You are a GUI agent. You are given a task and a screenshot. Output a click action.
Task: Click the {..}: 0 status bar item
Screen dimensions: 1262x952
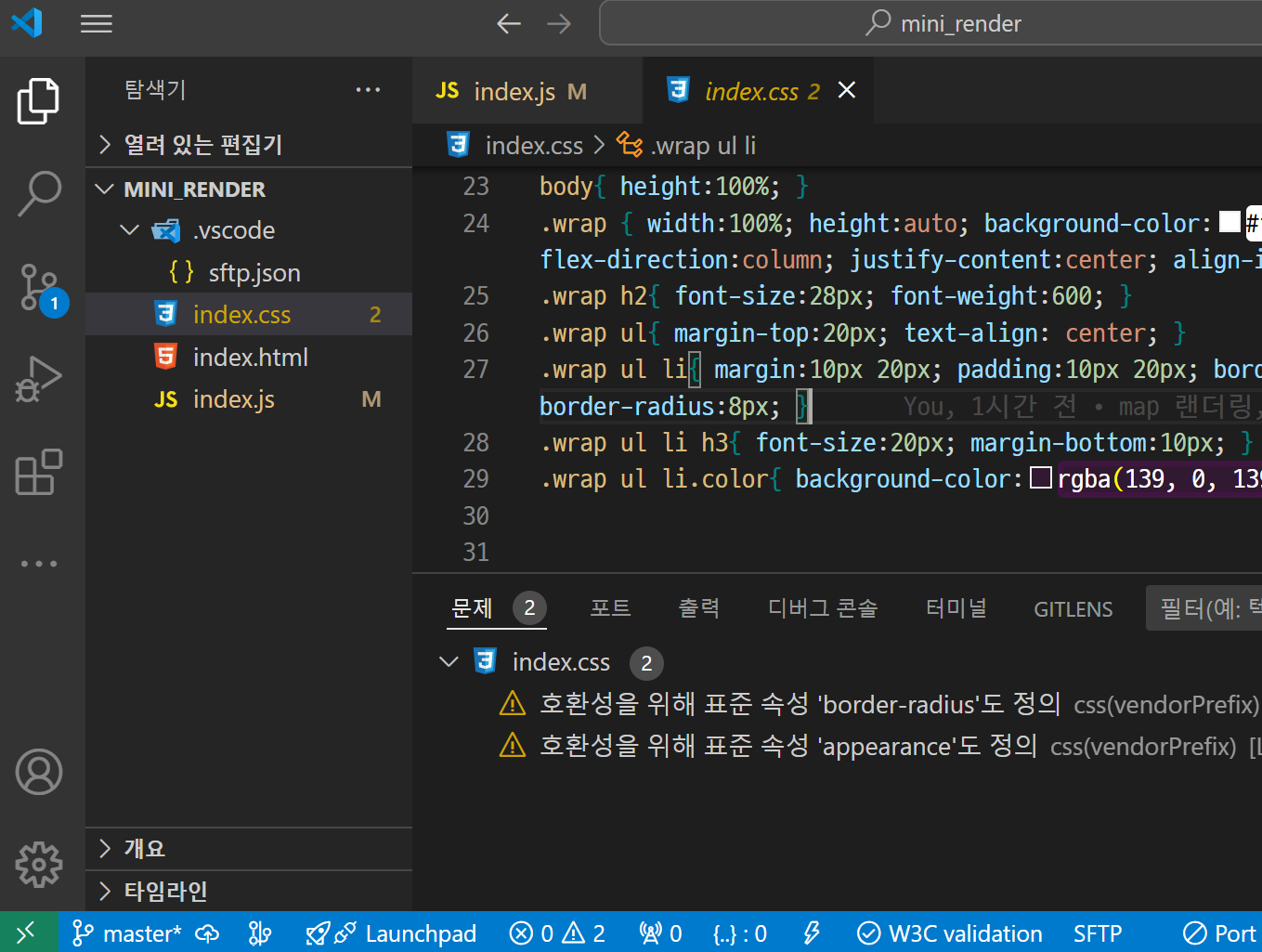click(x=740, y=933)
